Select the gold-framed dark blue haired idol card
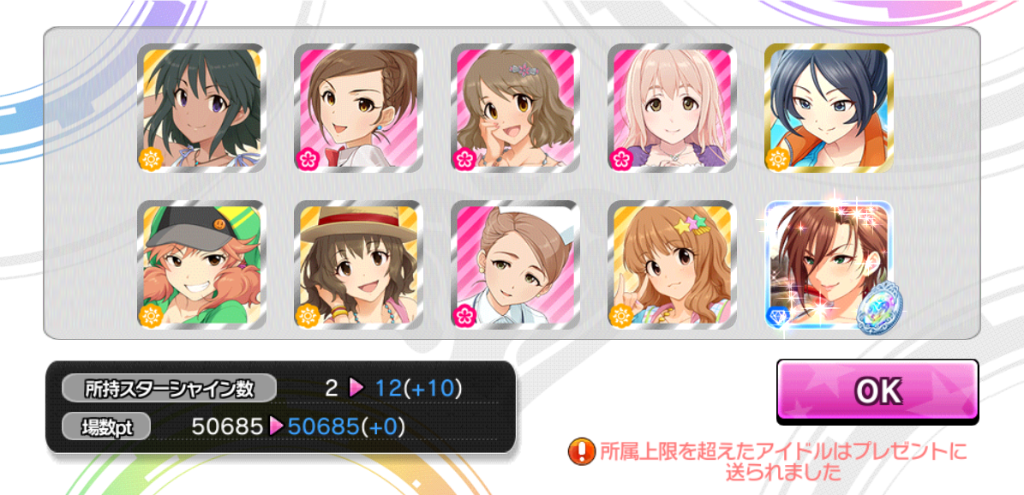Viewport: 1024px width, 495px height. click(828, 108)
